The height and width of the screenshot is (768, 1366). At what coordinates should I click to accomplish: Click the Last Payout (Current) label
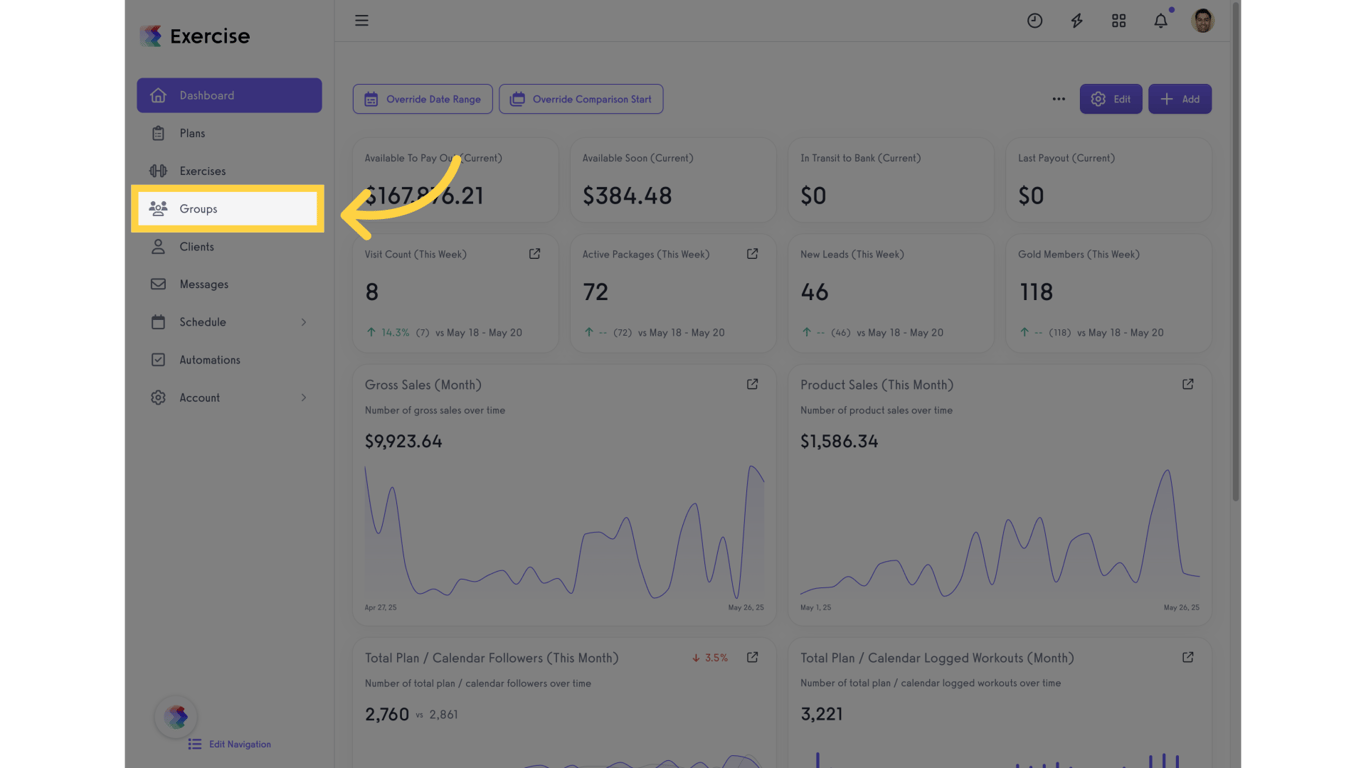pyautogui.click(x=1066, y=158)
